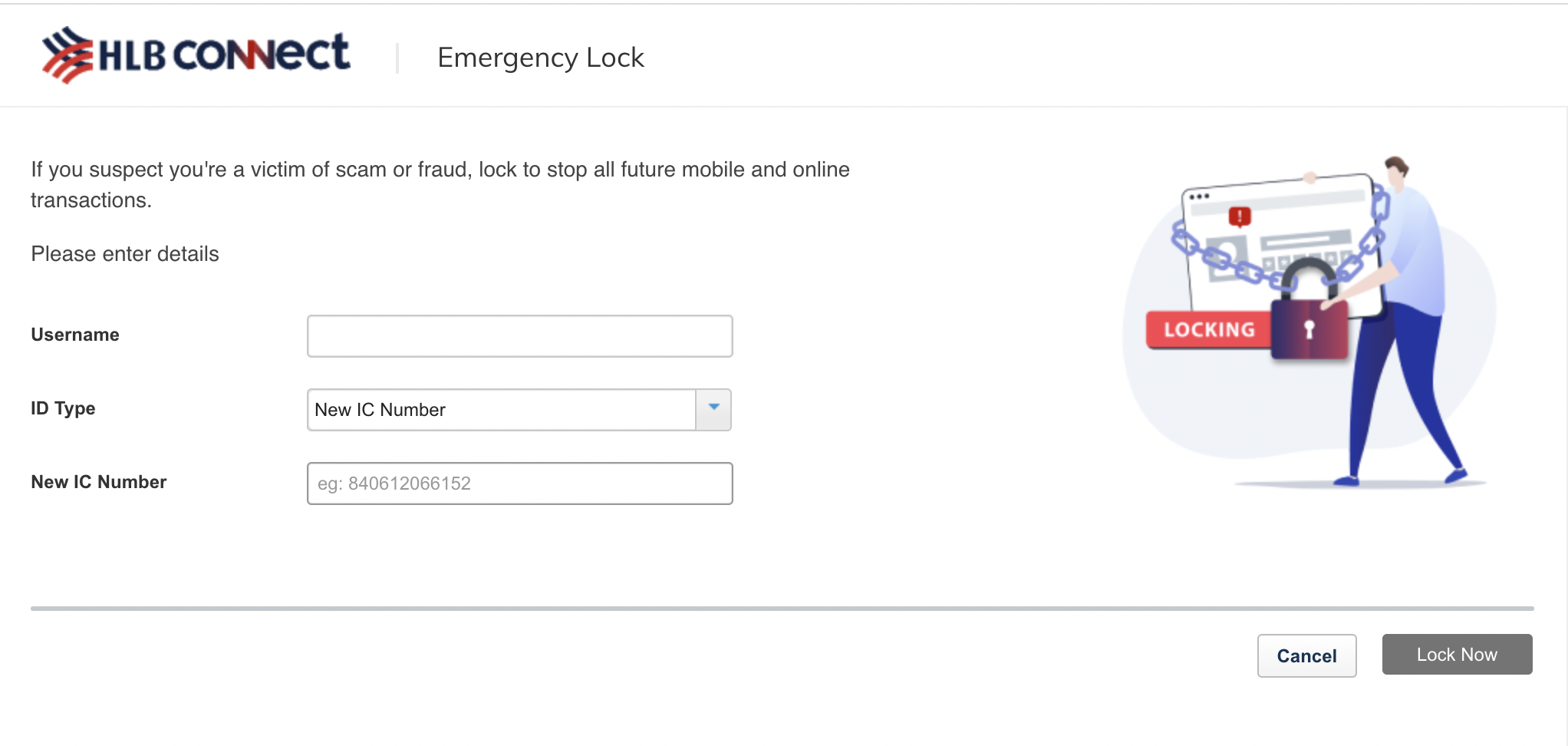This screenshot has width=1568, height=746.
Task: Click the HLB Connect logo
Action: coord(196,54)
